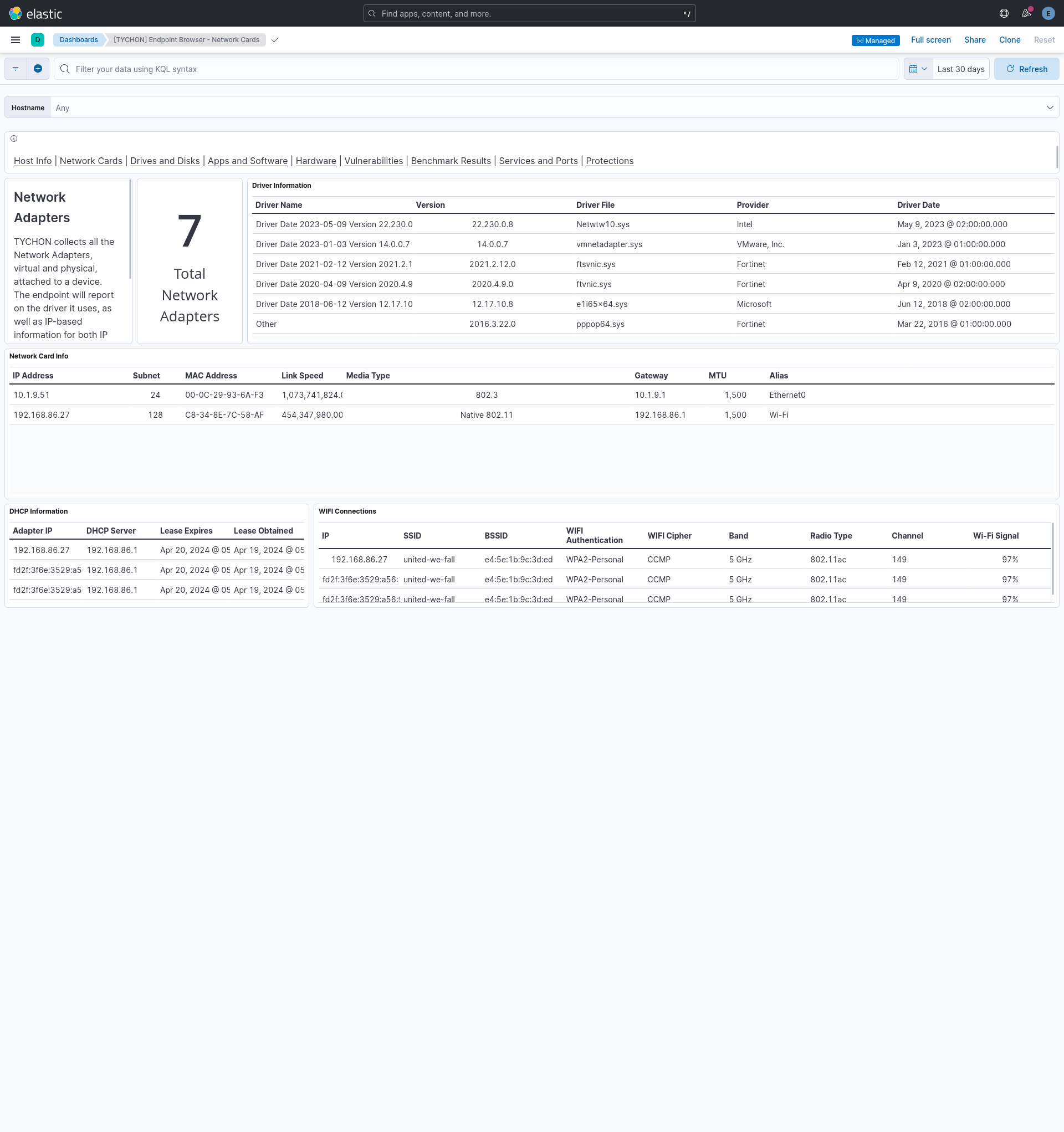Open the help menu icon
The width and height of the screenshot is (1064, 1132).
pyautogui.click(x=1004, y=13)
